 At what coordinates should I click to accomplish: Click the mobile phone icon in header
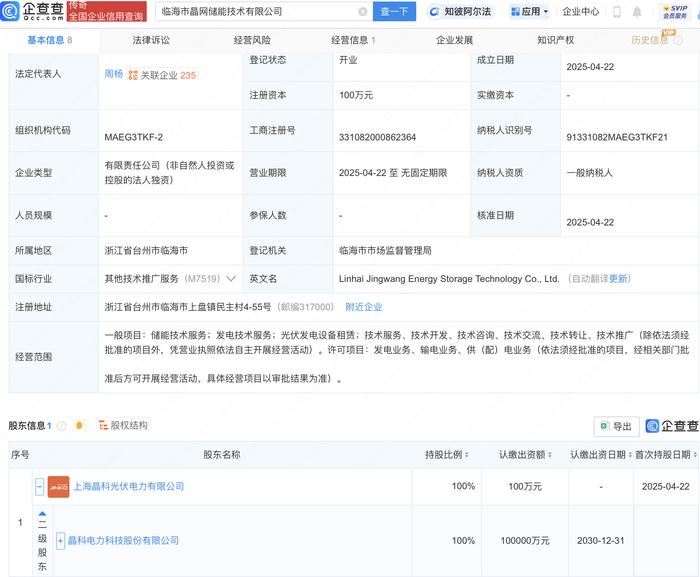[x=617, y=12]
